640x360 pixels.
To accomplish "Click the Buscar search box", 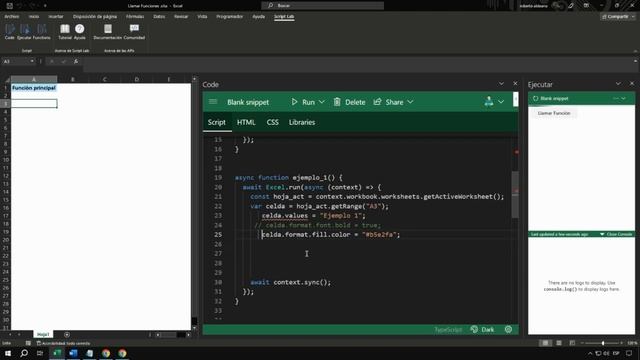I will 322,6.
